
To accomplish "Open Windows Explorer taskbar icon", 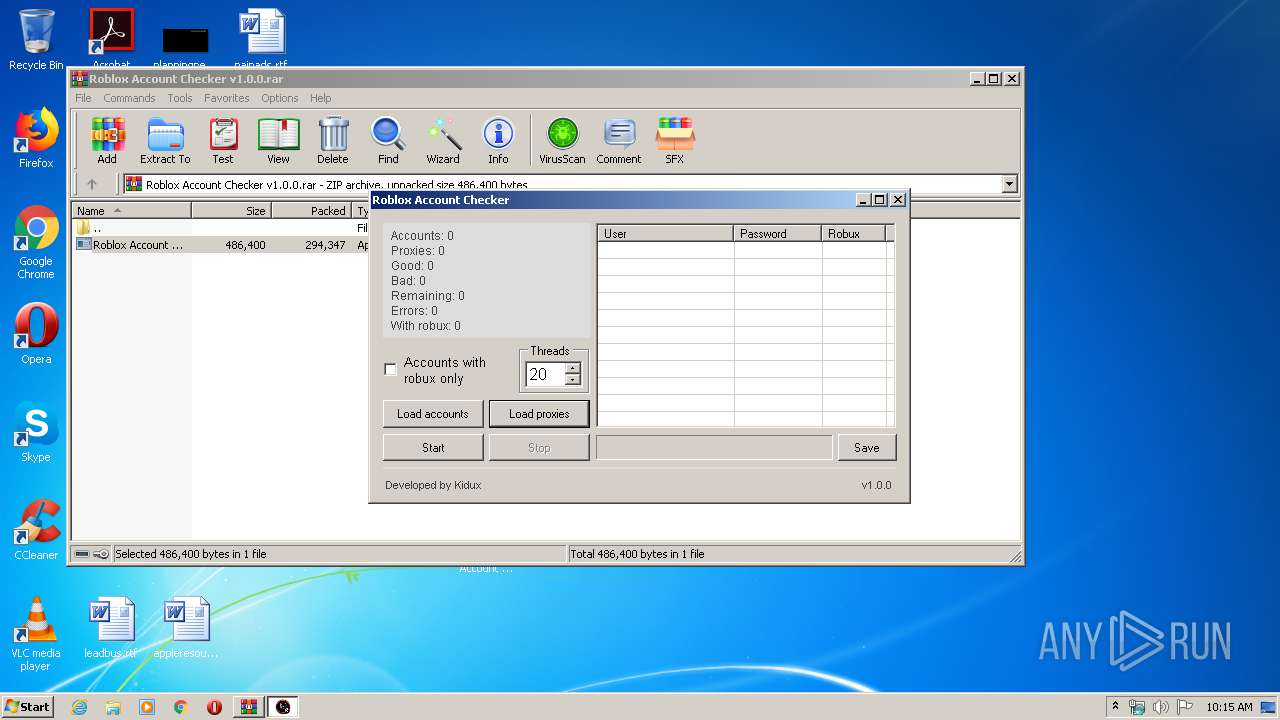I will pos(113,707).
